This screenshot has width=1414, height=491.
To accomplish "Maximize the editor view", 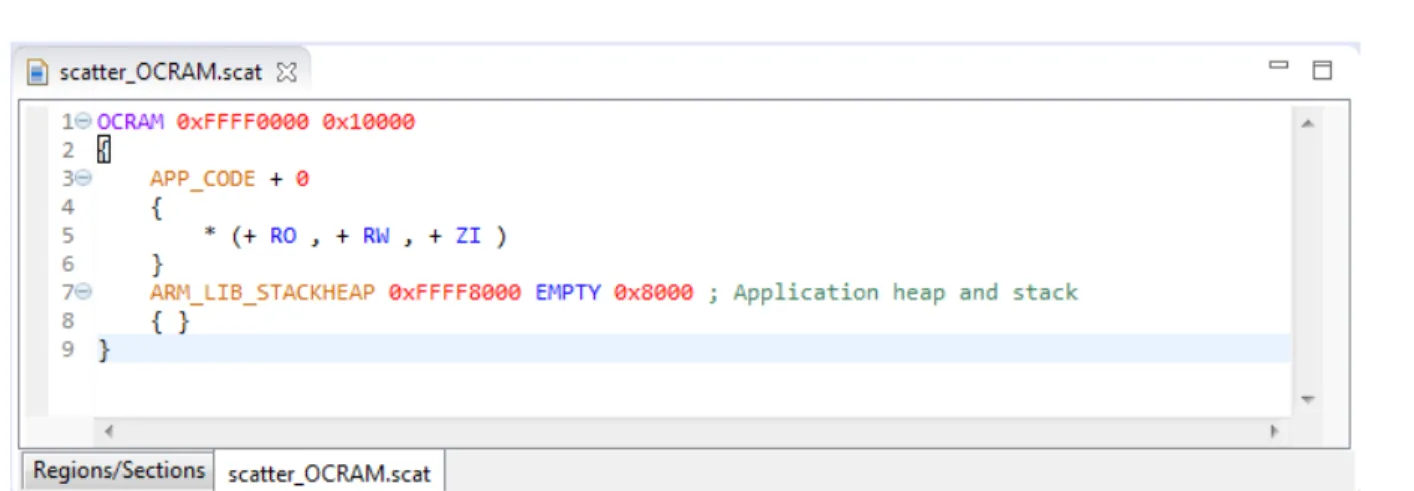I will tap(1322, 70).
